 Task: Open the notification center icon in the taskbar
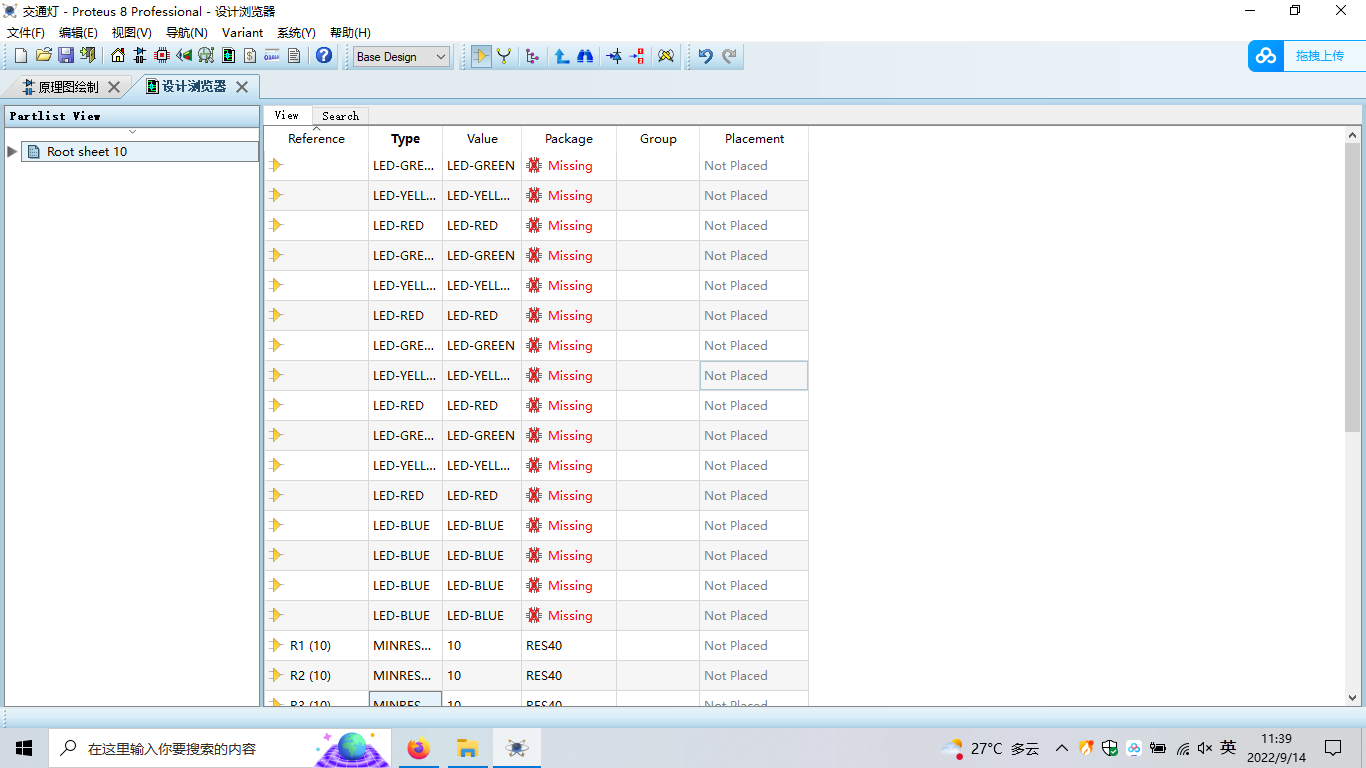[1333, 748]
